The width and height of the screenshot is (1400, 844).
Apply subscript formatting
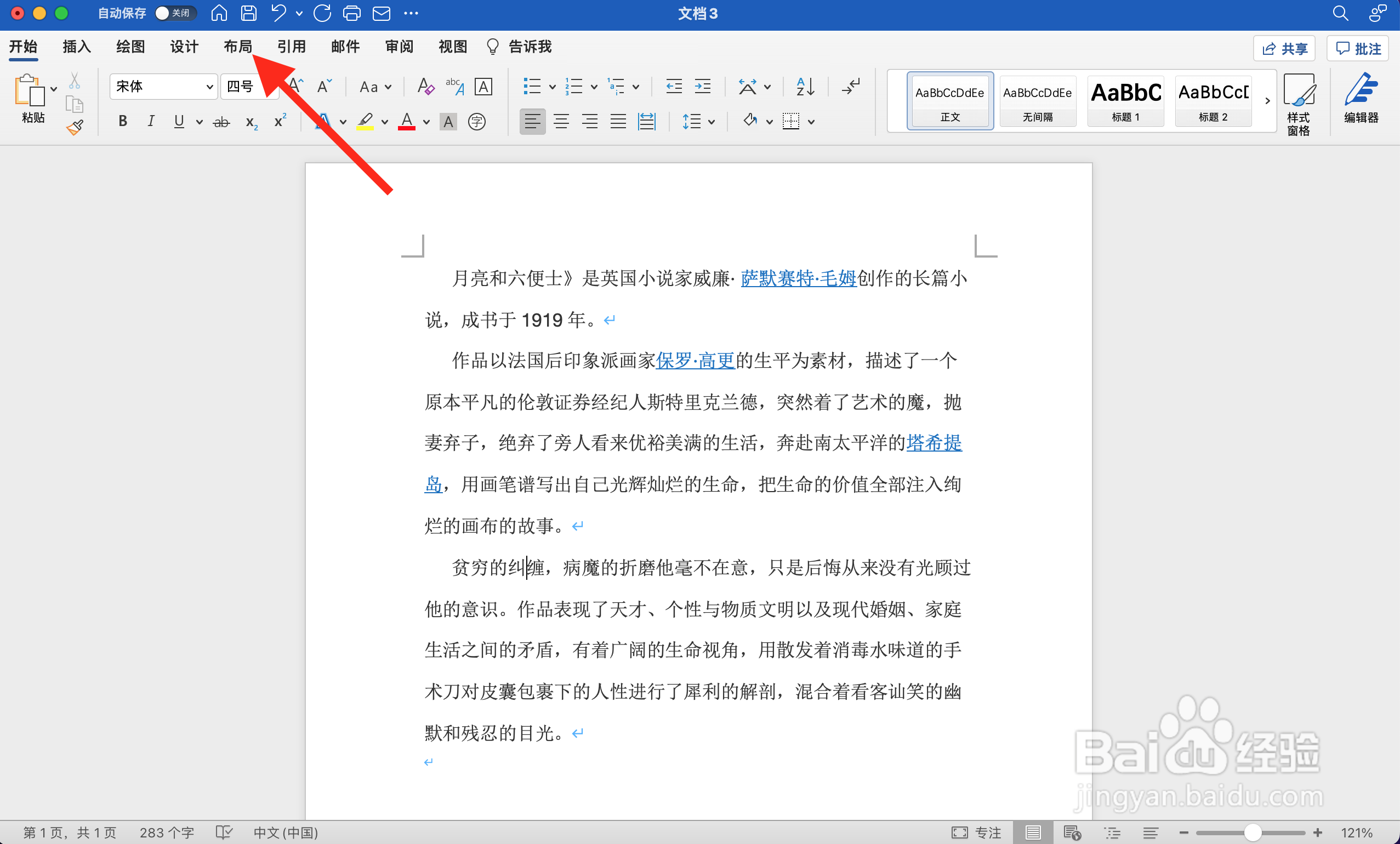click(252, 122)
